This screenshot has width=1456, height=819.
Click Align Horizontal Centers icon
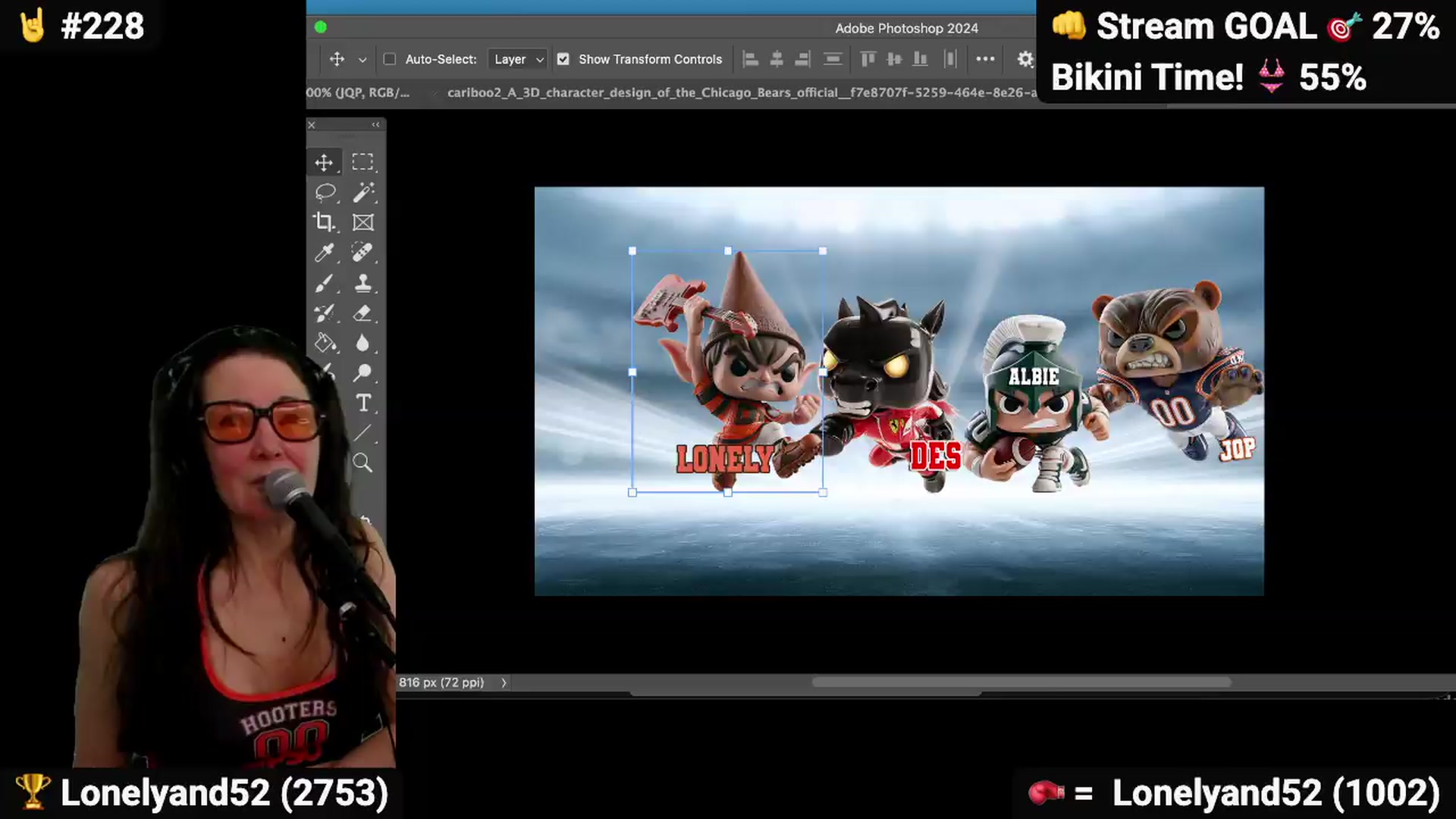(777, 59)
